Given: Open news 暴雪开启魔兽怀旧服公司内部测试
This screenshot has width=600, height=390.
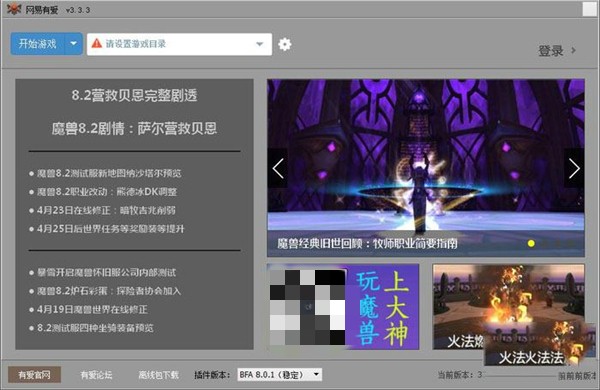Looking at the screenshot, I should [106, 273].
